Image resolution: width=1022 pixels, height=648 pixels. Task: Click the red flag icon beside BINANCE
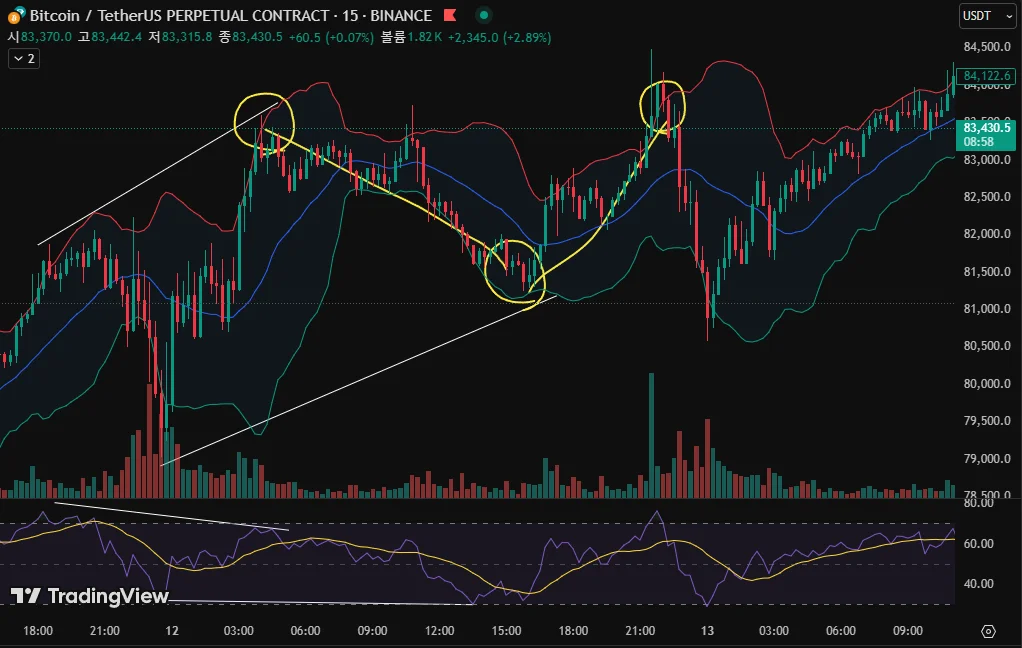pyautogui.click(x=450, y=15)
